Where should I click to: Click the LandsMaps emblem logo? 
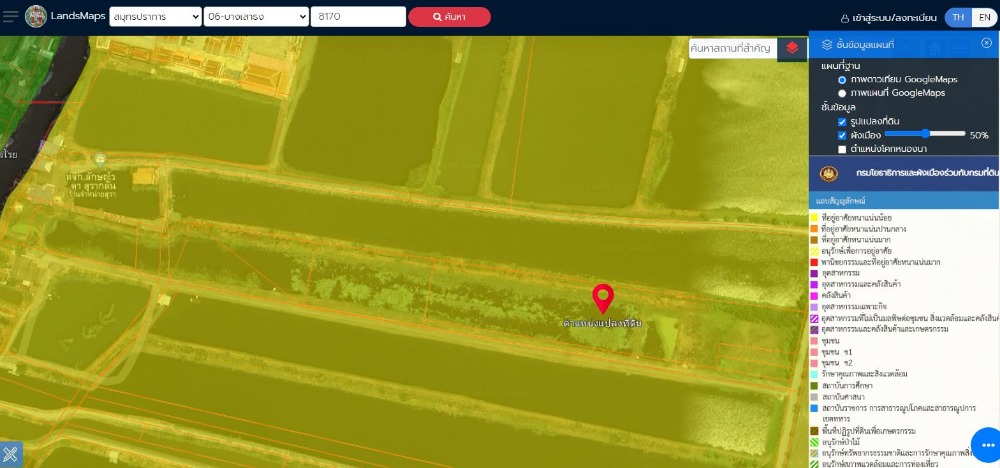(36, 17)
